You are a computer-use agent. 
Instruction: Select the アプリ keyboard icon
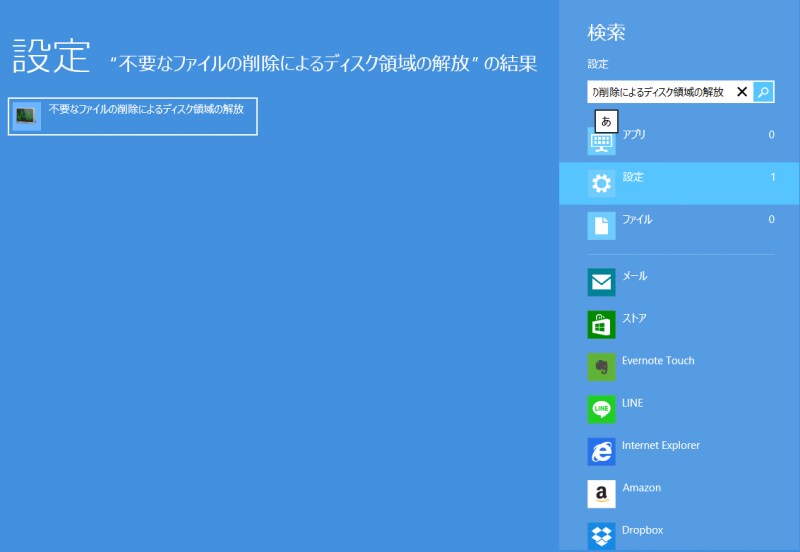[x=602, y=141]
